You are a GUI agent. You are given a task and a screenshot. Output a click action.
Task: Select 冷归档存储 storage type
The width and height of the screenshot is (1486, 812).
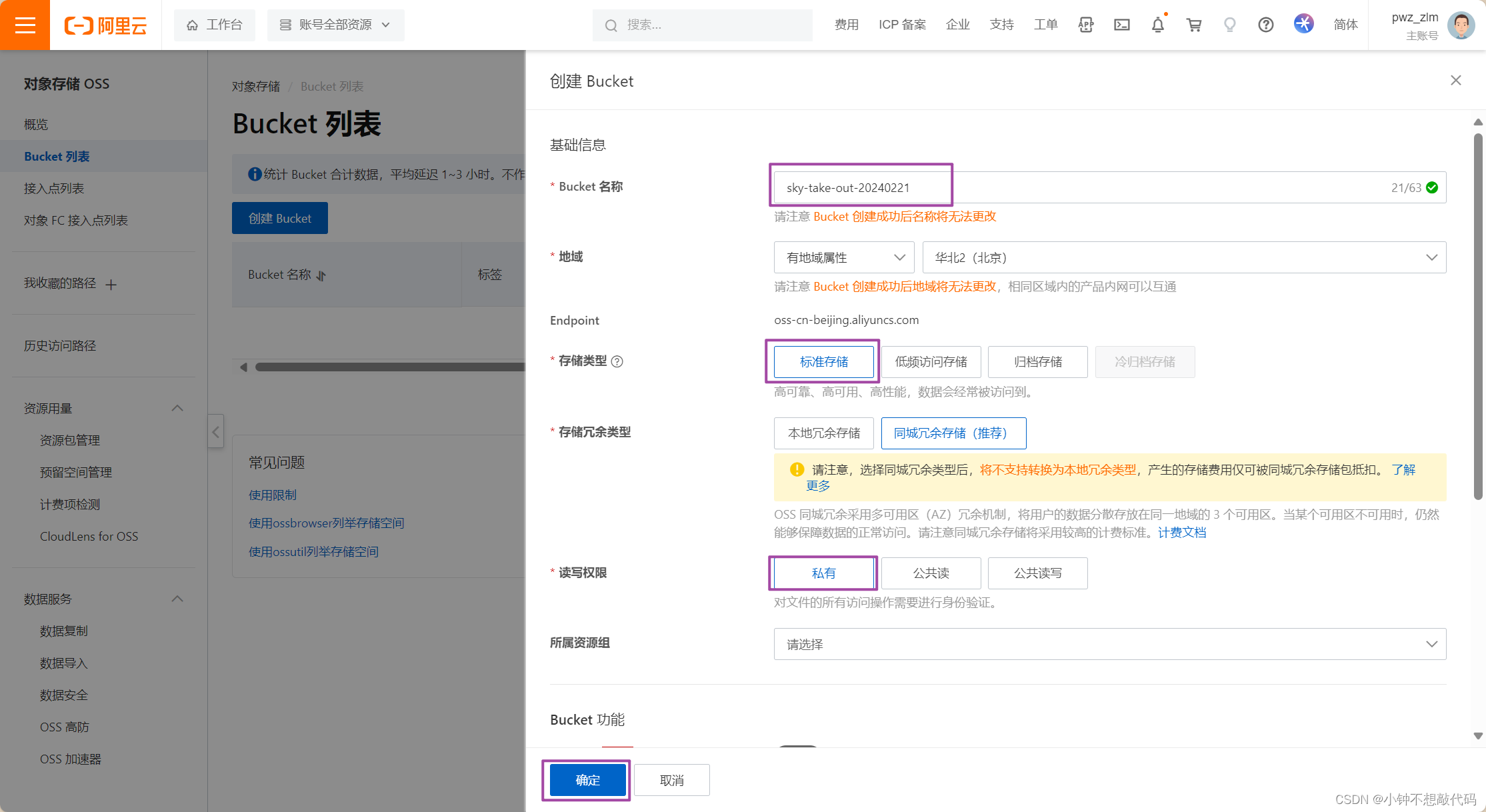tap(1145, 361)
